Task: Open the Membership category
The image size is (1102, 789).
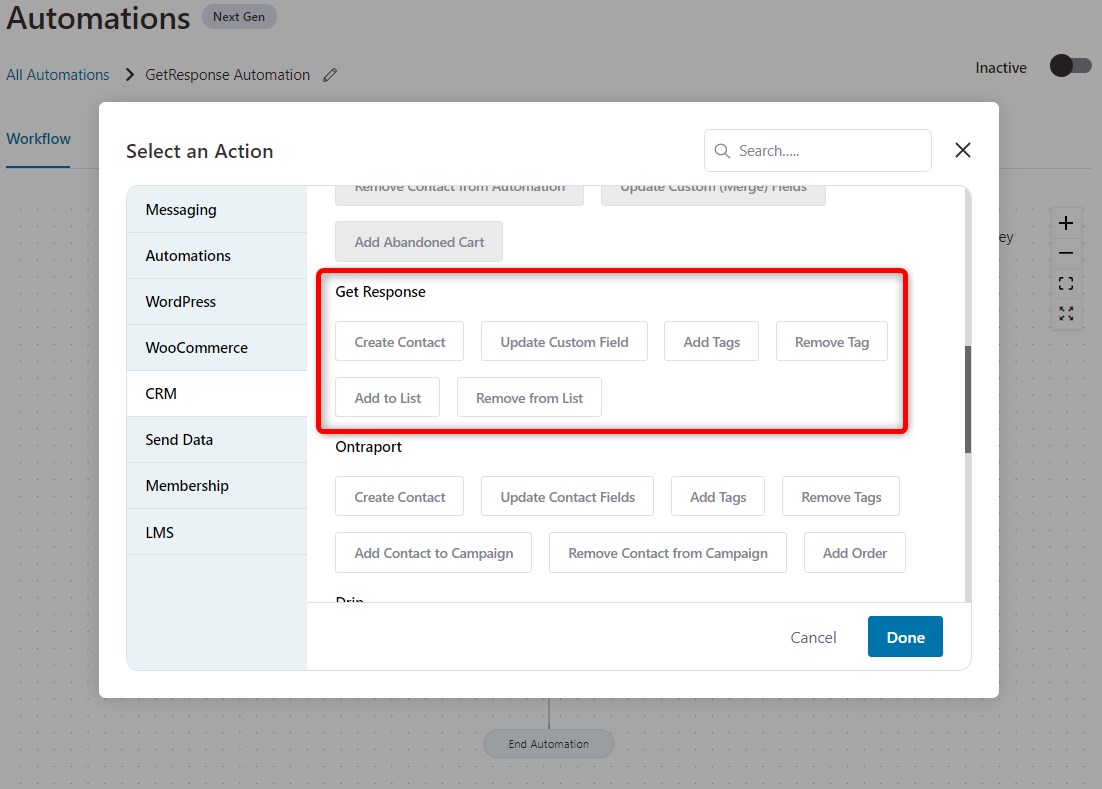Action: coord(216,485)
